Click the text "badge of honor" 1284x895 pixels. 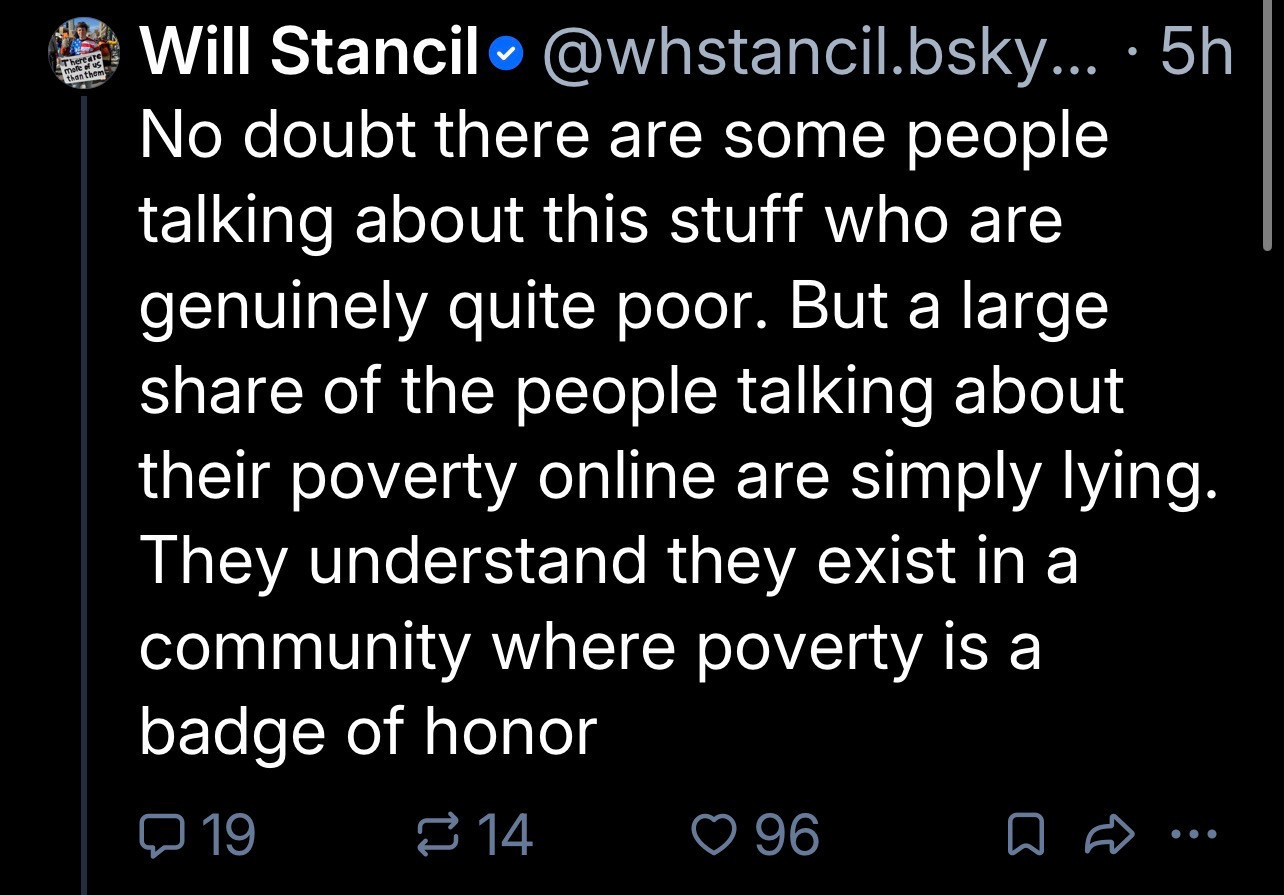[x=368, y=733]
